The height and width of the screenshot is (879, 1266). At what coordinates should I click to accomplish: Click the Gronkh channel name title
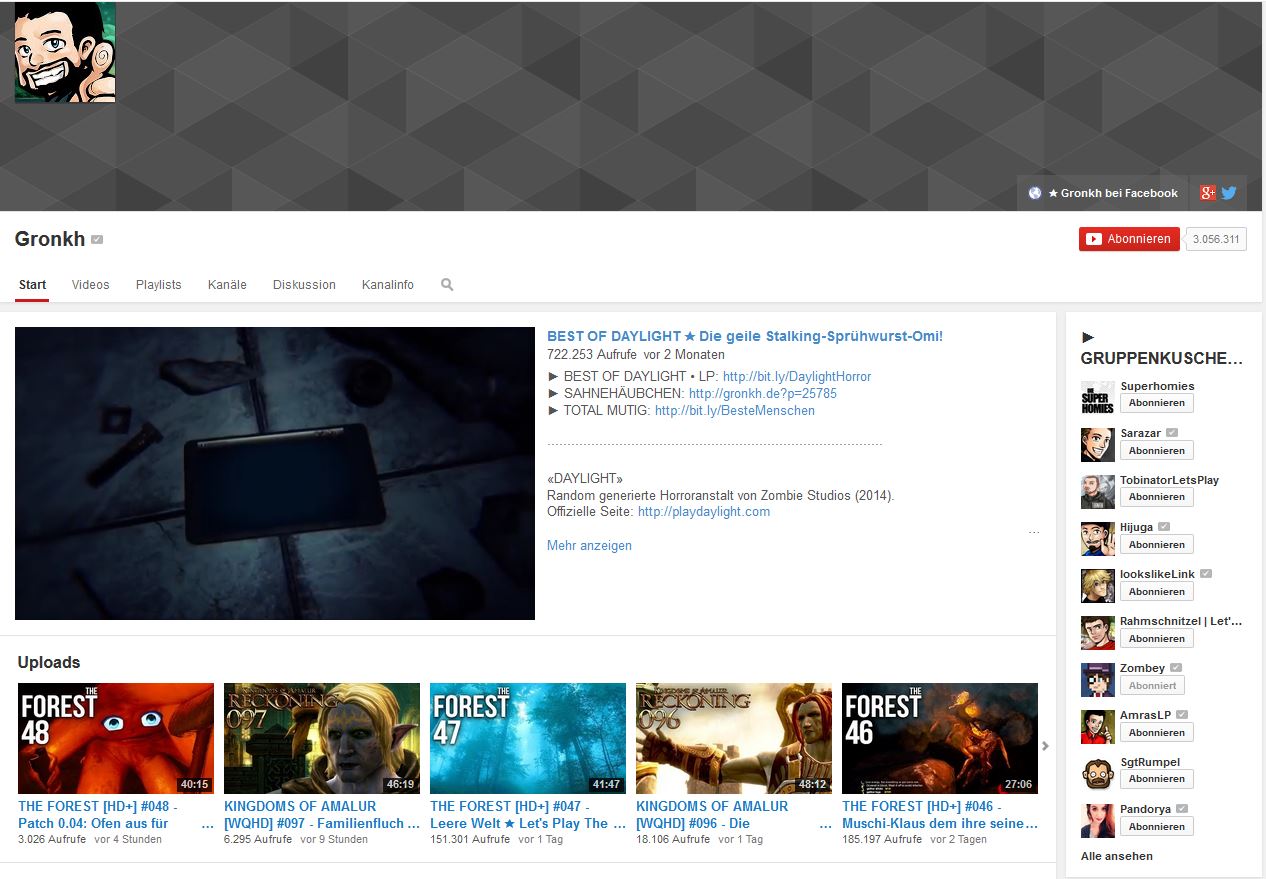coord(50,240)
